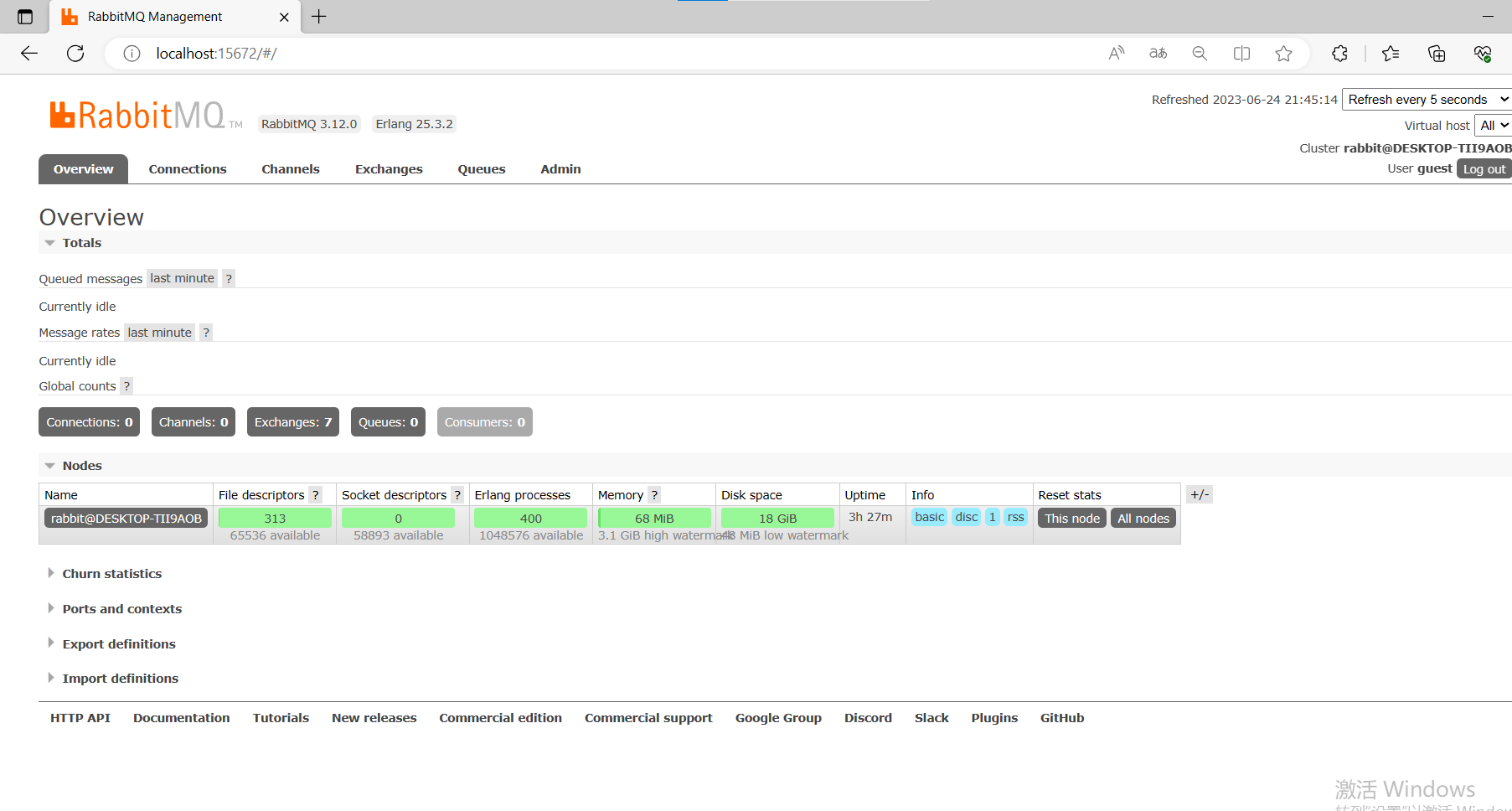Open the HTTP API footer link
This screenshot has height=811, width=1512.
[x=80, y=718]
